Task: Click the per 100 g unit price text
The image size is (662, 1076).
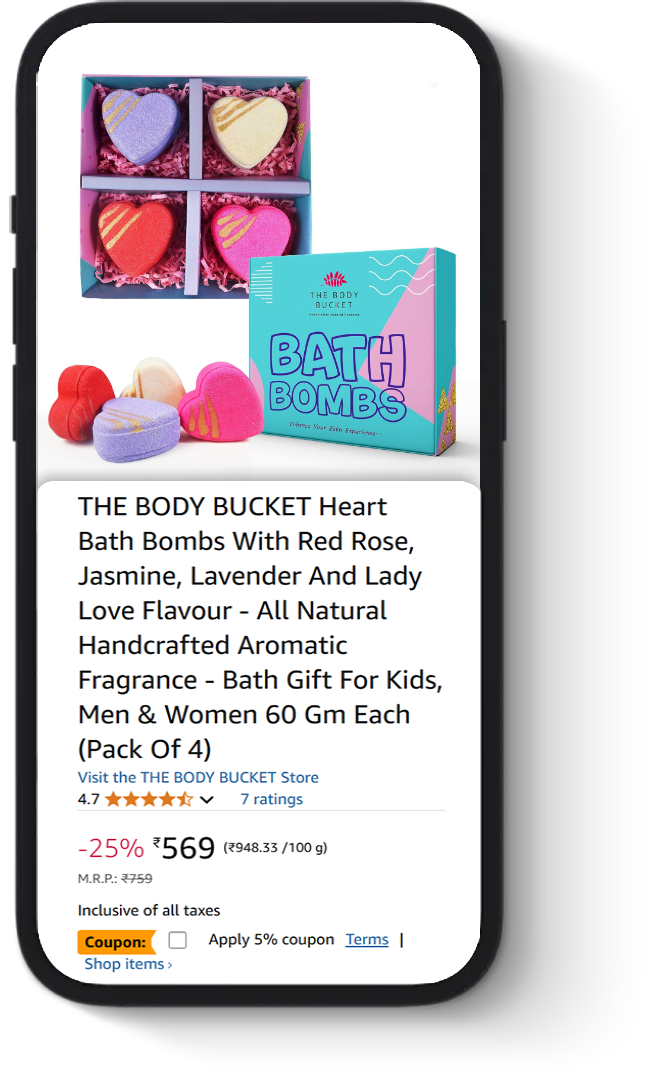Action: click(275, 847)
